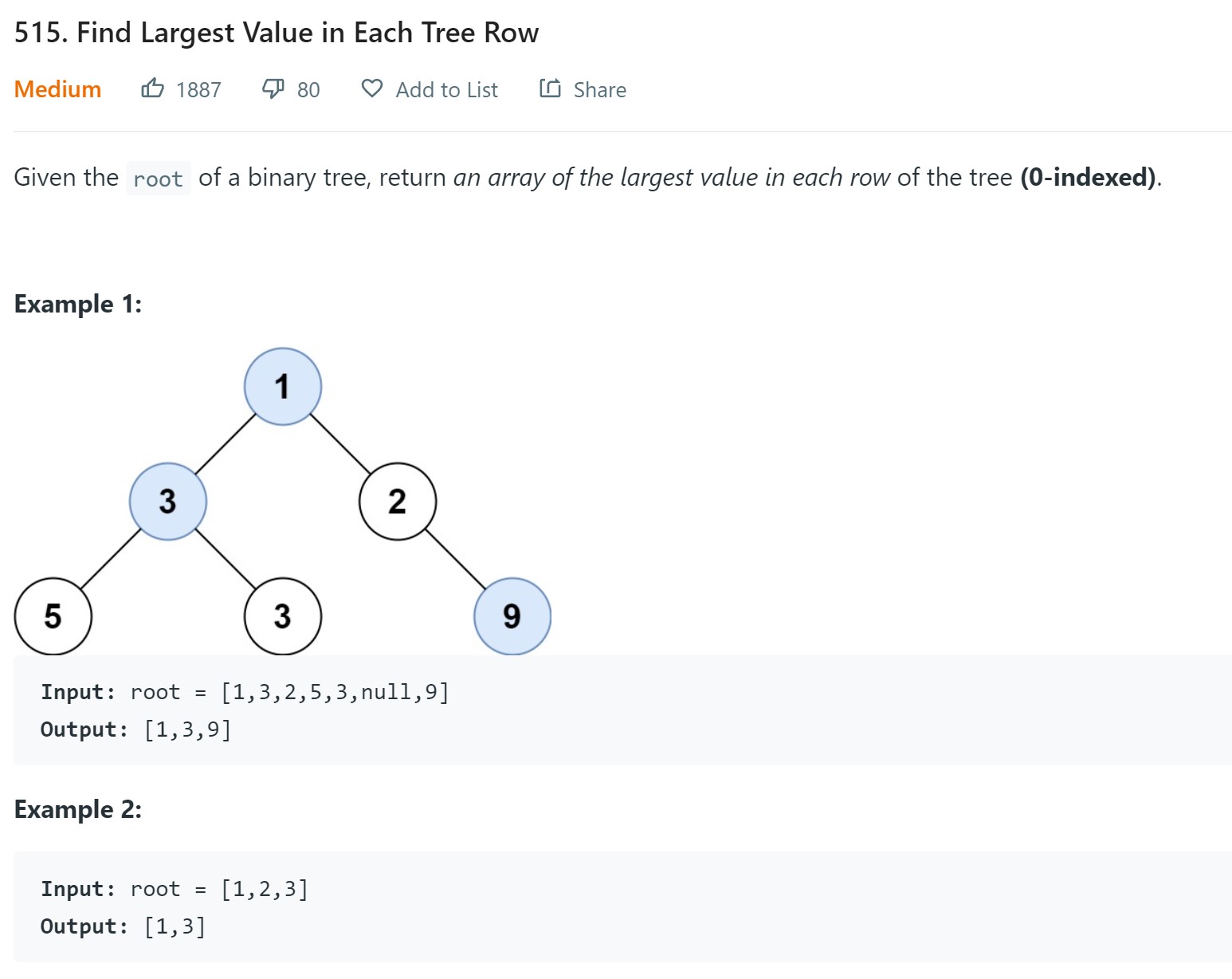1232x979 pixels.
Task: Select the leaf node labeled 5
Action: tap(53, 616)
